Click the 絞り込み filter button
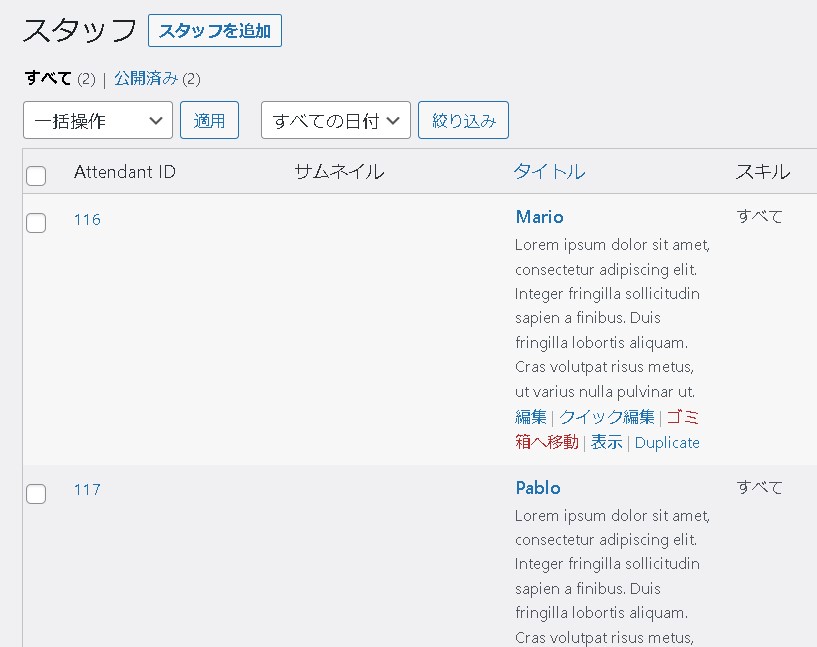This screenshot has height=647, width=817. (x=463, y=121)
